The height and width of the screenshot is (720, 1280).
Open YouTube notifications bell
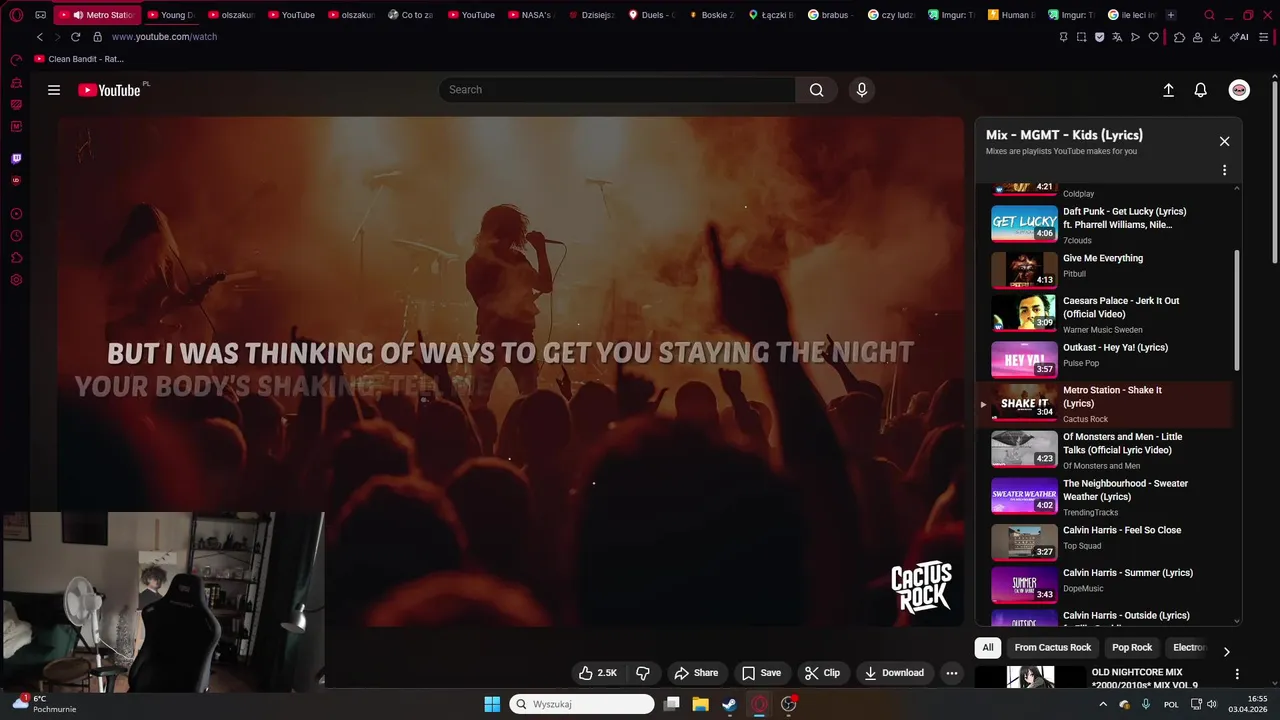click(x=1201, y=90)
